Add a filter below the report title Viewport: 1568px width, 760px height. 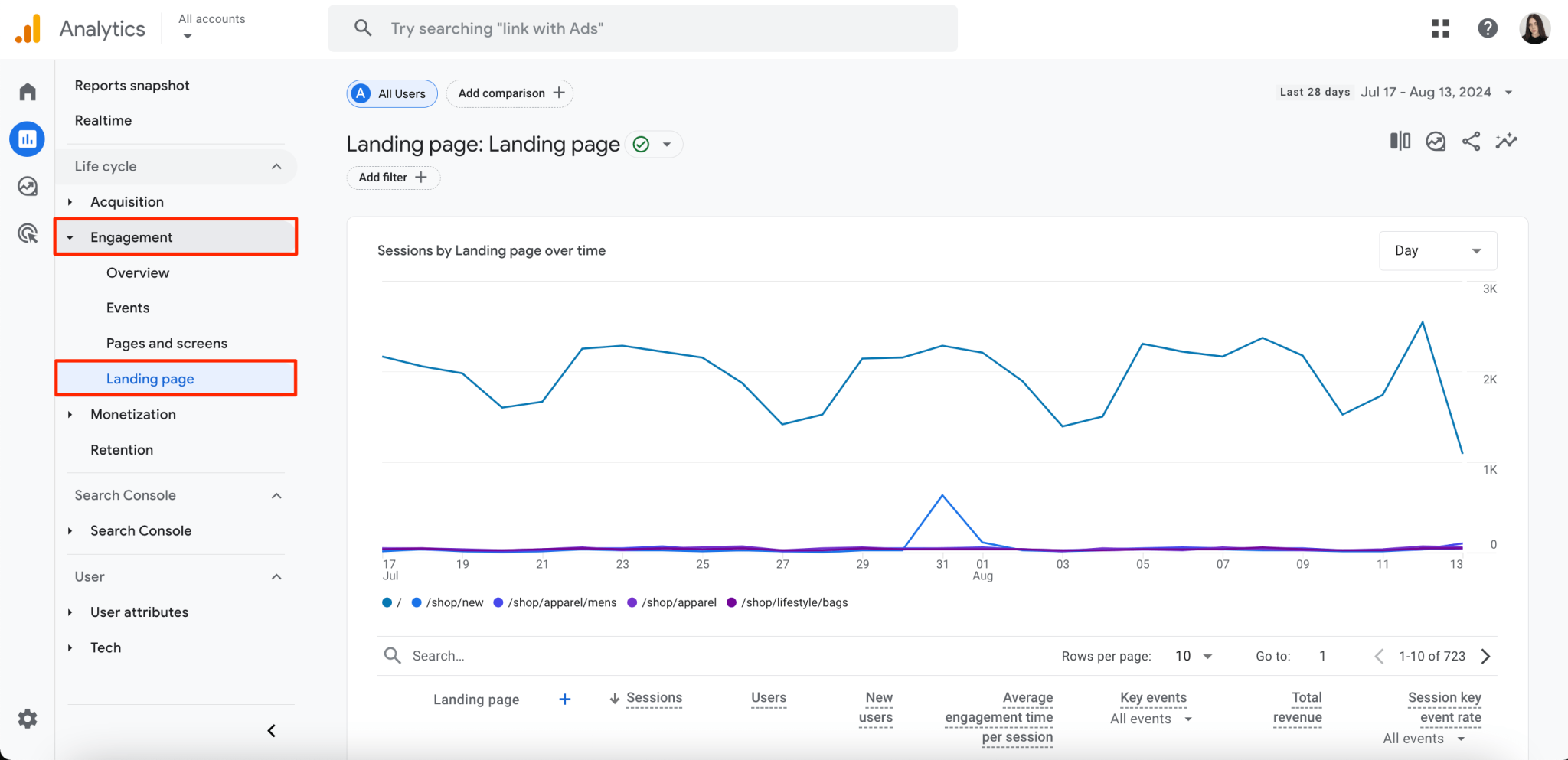[393, 178]
